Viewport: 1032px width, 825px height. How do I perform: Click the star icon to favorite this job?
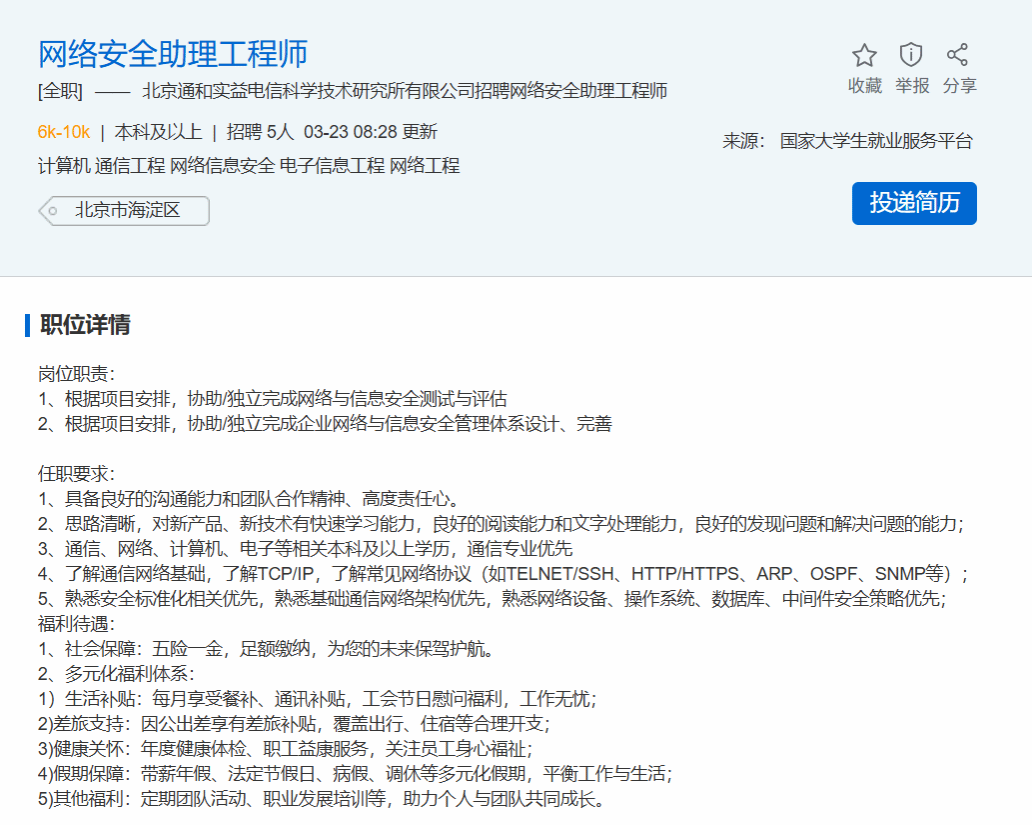click(864, 55)
